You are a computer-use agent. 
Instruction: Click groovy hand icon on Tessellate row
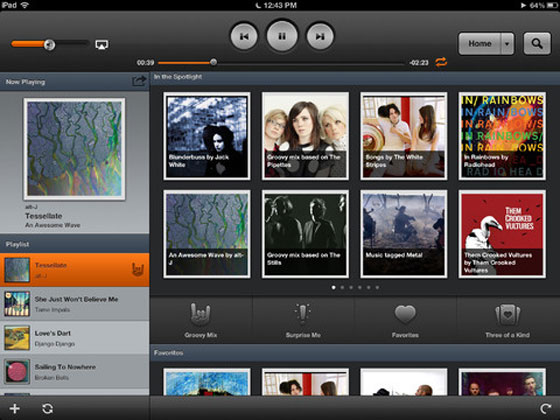(x=138, y=270)
